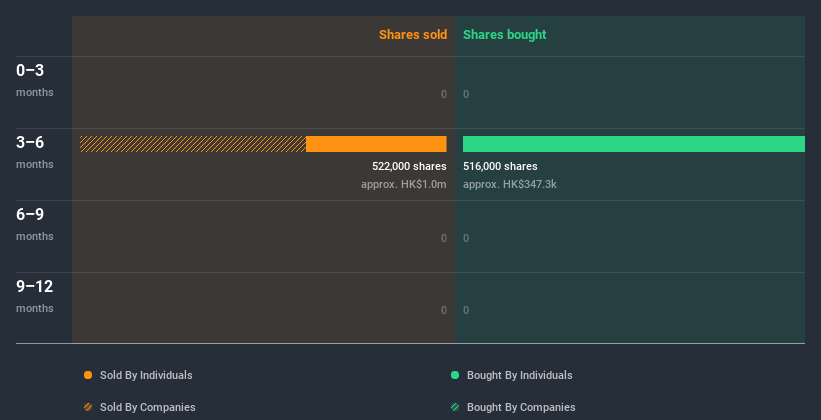Click the 522,000 shares value
821x420 pixels.
[409, 166]
